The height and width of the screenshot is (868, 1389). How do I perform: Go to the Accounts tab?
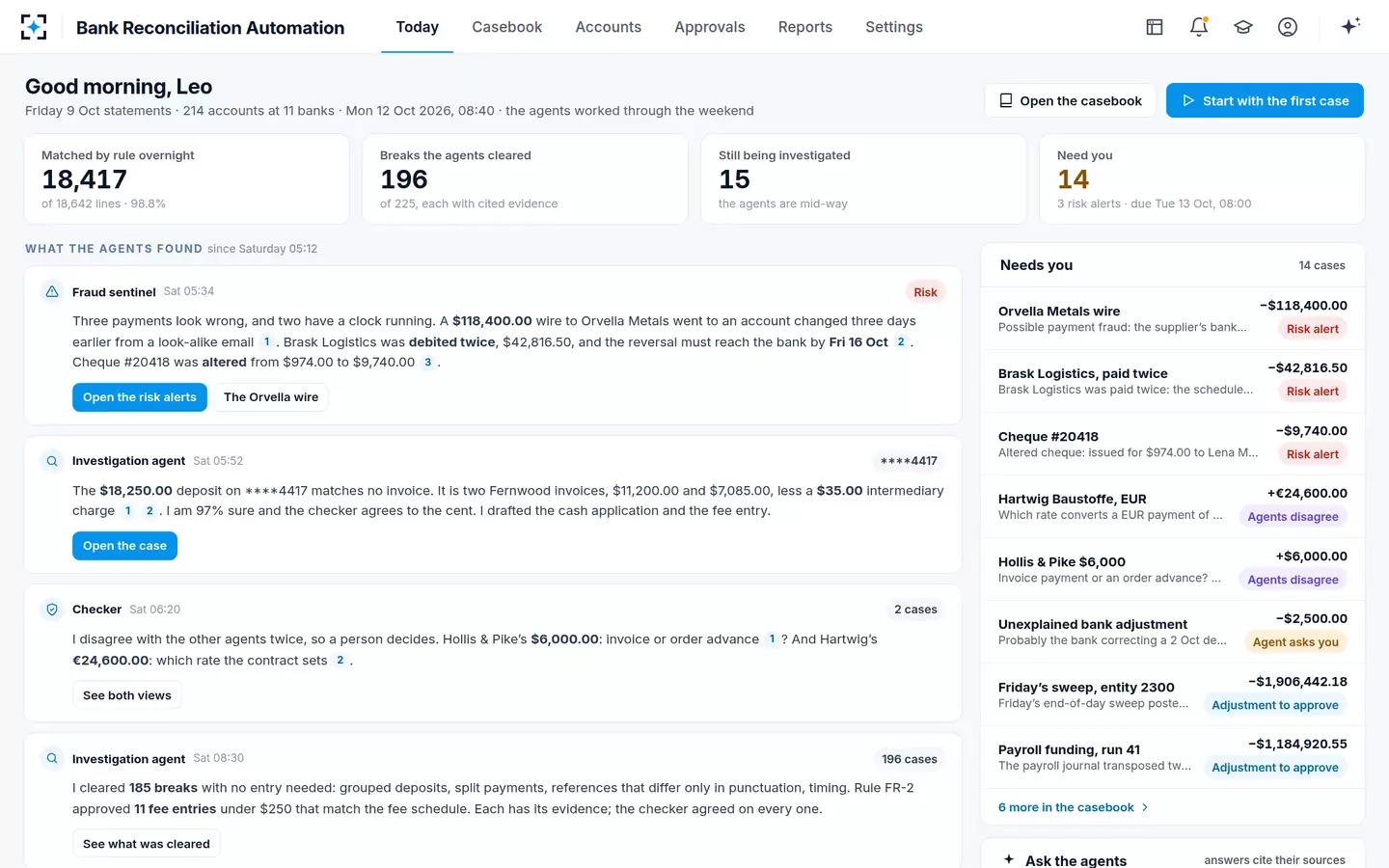pyautogui.click(x=608, y=27)
